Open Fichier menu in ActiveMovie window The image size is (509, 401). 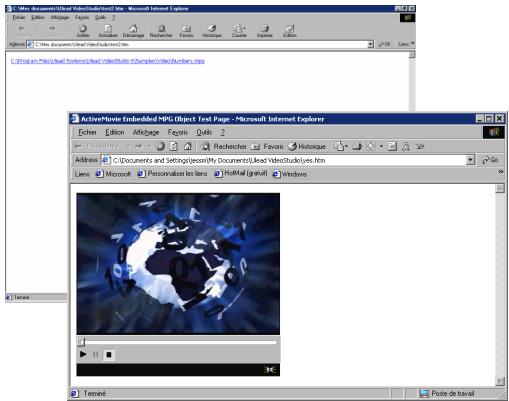[x=87, y=132]
